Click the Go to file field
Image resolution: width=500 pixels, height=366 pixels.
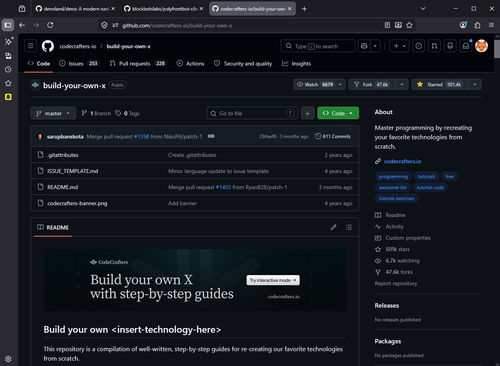point(252,113)
